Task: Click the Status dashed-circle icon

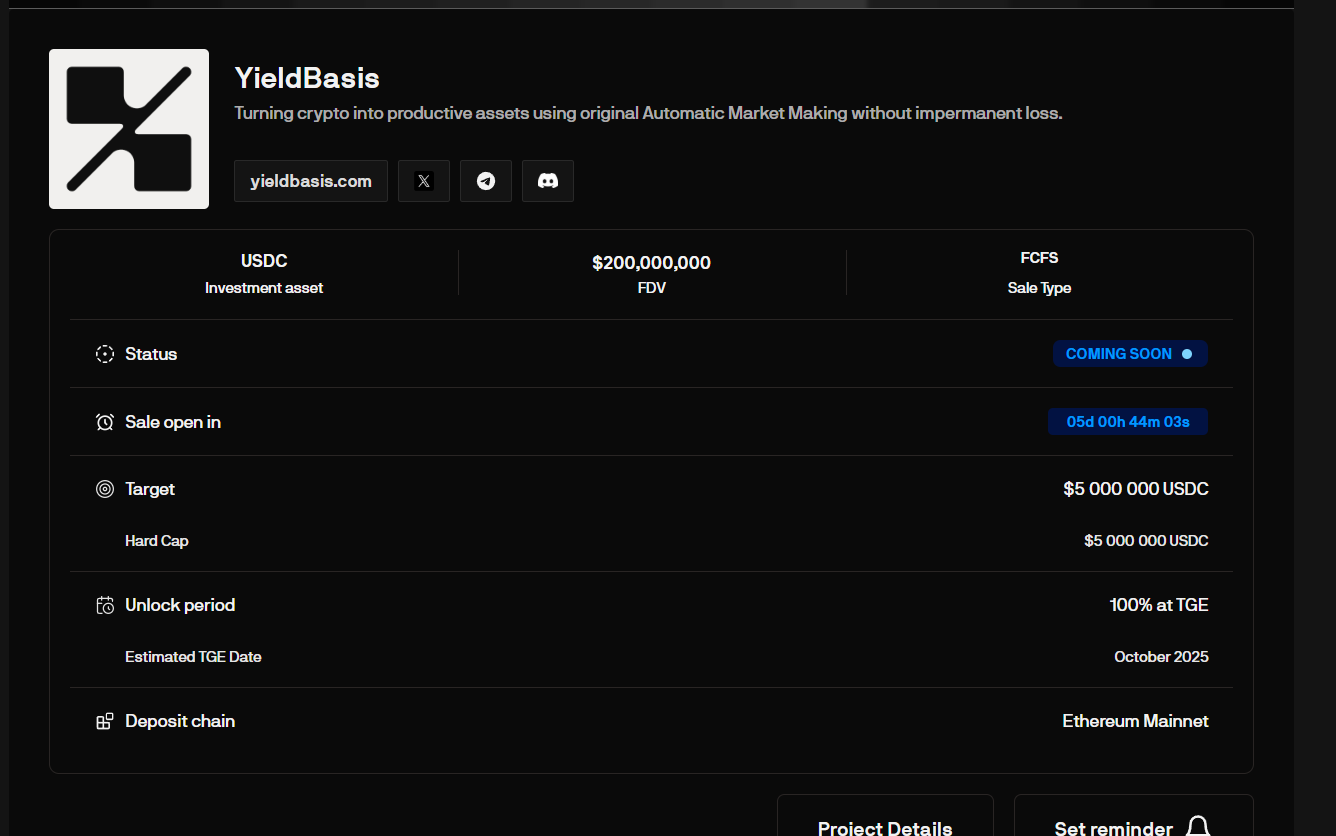Action: pos(105,354)
